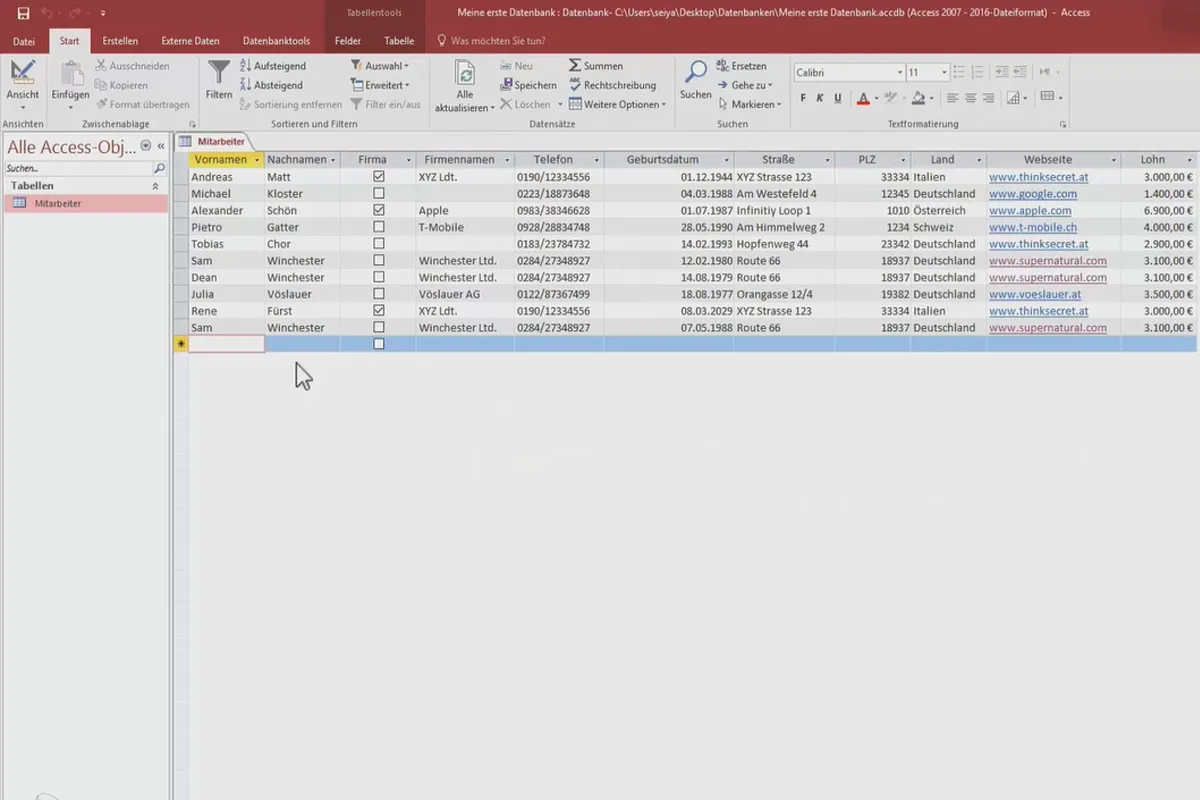Screen dimensions: 1200x800
Task: Click the navigation pane Suchen field
Action: [79, 169]
